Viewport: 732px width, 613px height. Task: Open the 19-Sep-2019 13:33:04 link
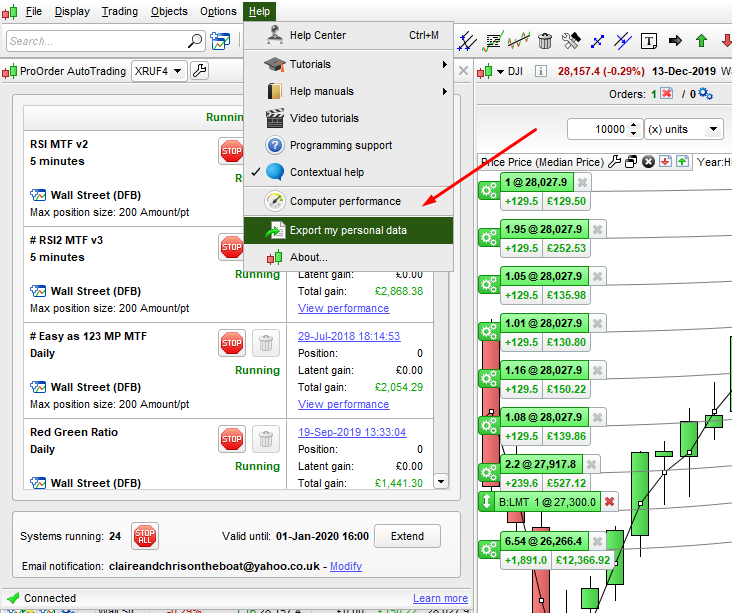tap(352, 432)
